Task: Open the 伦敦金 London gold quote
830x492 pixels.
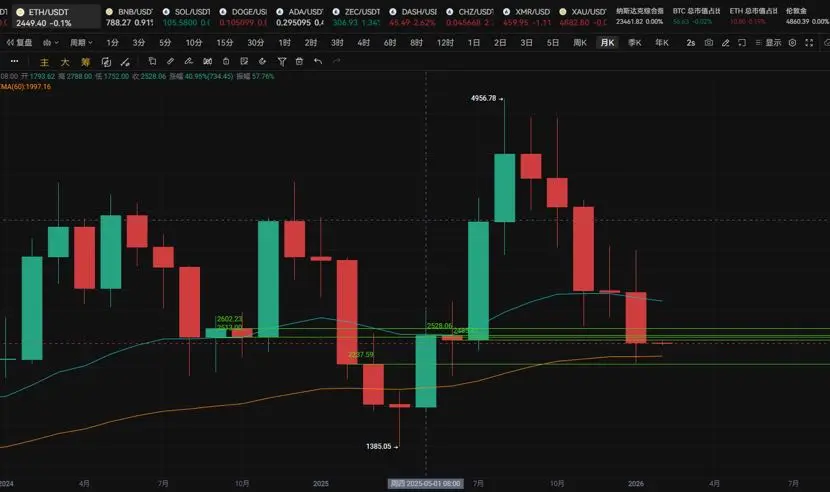Action: [807, 16]
